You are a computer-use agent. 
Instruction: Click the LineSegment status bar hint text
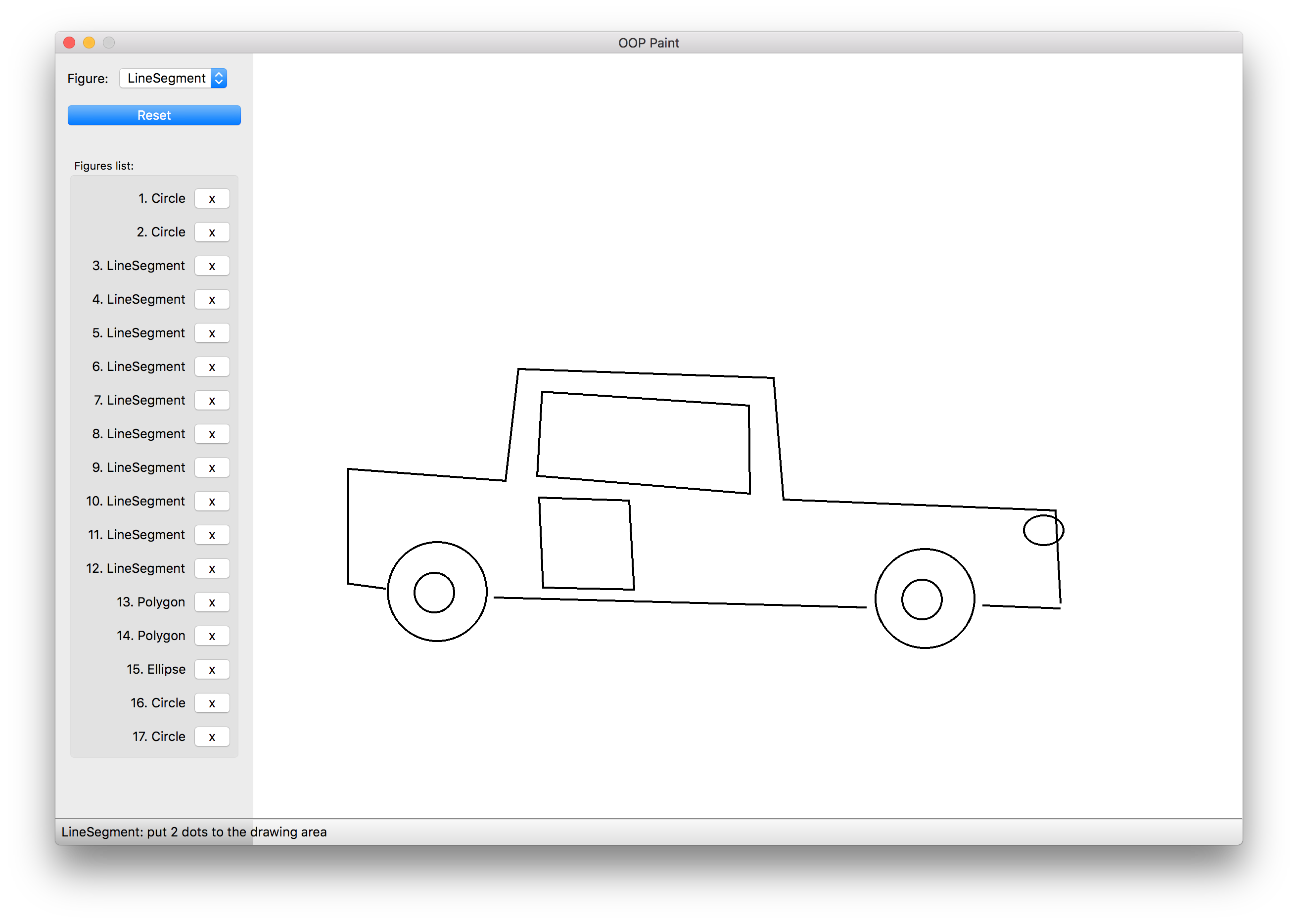point(194,832)
